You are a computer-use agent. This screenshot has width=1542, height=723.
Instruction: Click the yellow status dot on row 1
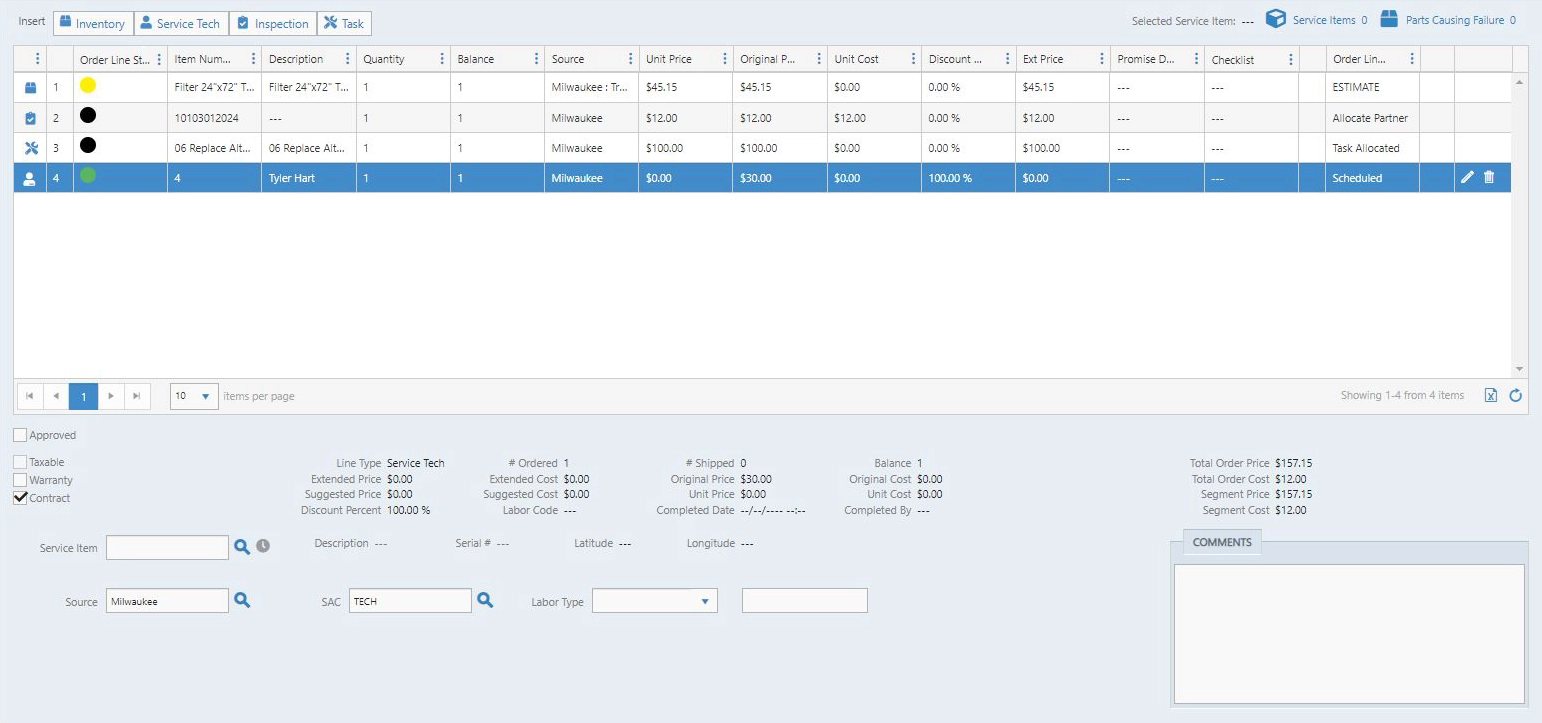(88, 86)
